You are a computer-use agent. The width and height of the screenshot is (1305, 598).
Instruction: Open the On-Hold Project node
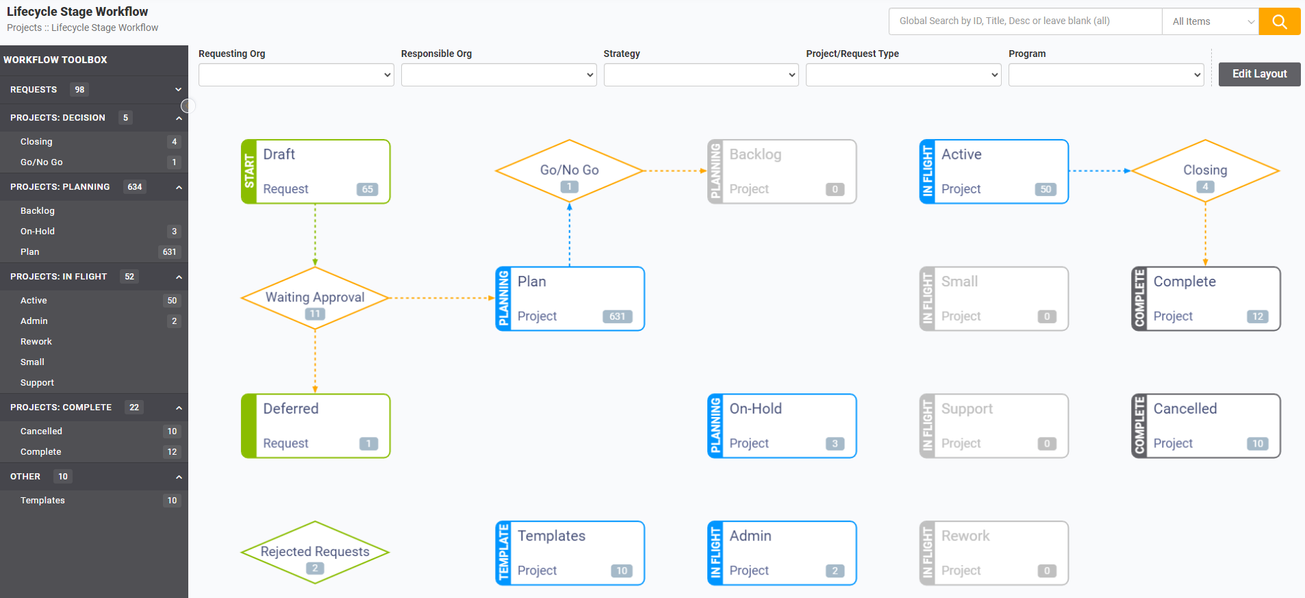coord(781,425)
